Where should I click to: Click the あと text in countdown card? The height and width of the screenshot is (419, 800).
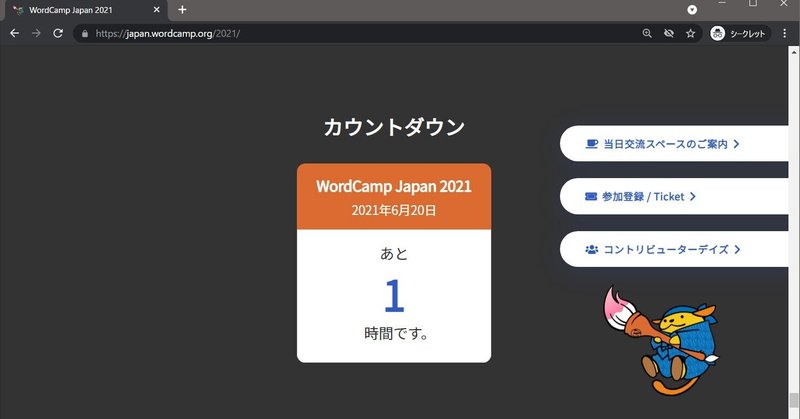394,254
